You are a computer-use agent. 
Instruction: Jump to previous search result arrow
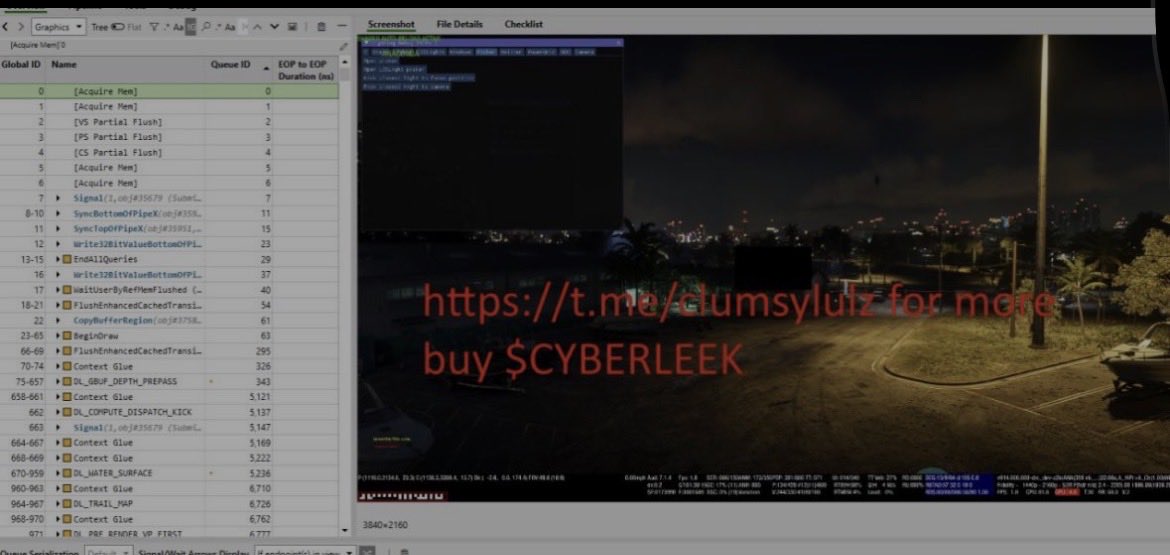click(x=257, y=27)
